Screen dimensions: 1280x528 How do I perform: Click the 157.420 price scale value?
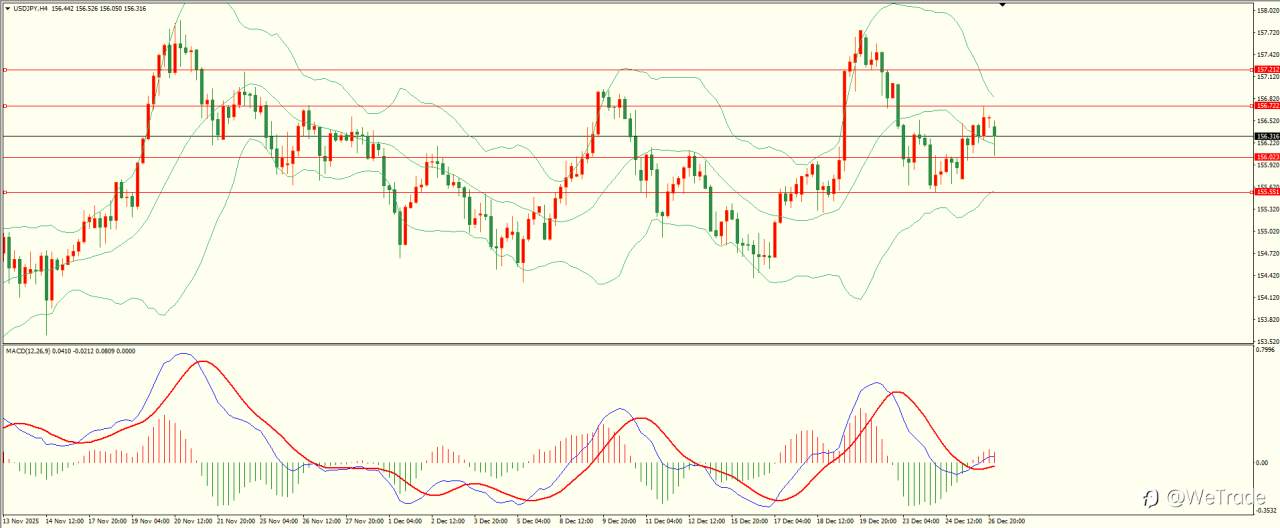click(x=1267, y=55)
